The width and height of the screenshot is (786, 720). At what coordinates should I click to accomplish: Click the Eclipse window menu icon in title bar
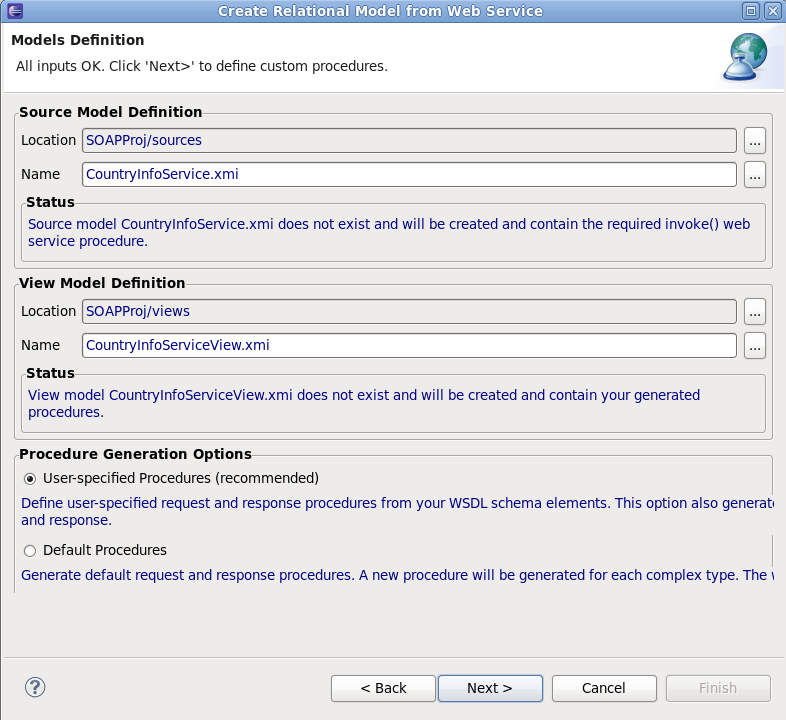(x=12, y=11)
